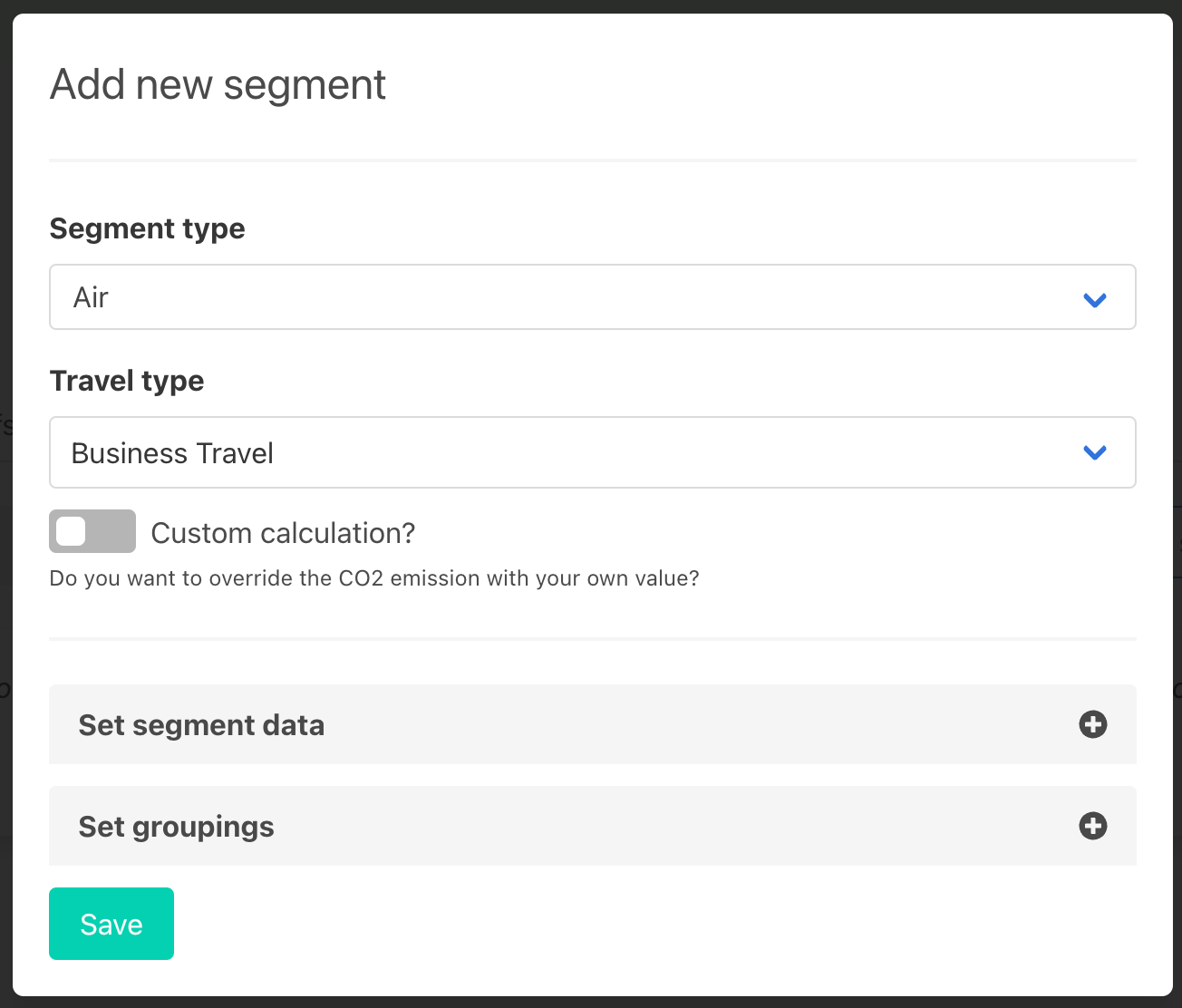Image resolution: width=1182 pixels, height=1008 pixels.
Task: Click the 'Custom calculation?' toggle label
Action: click(283, 533)
